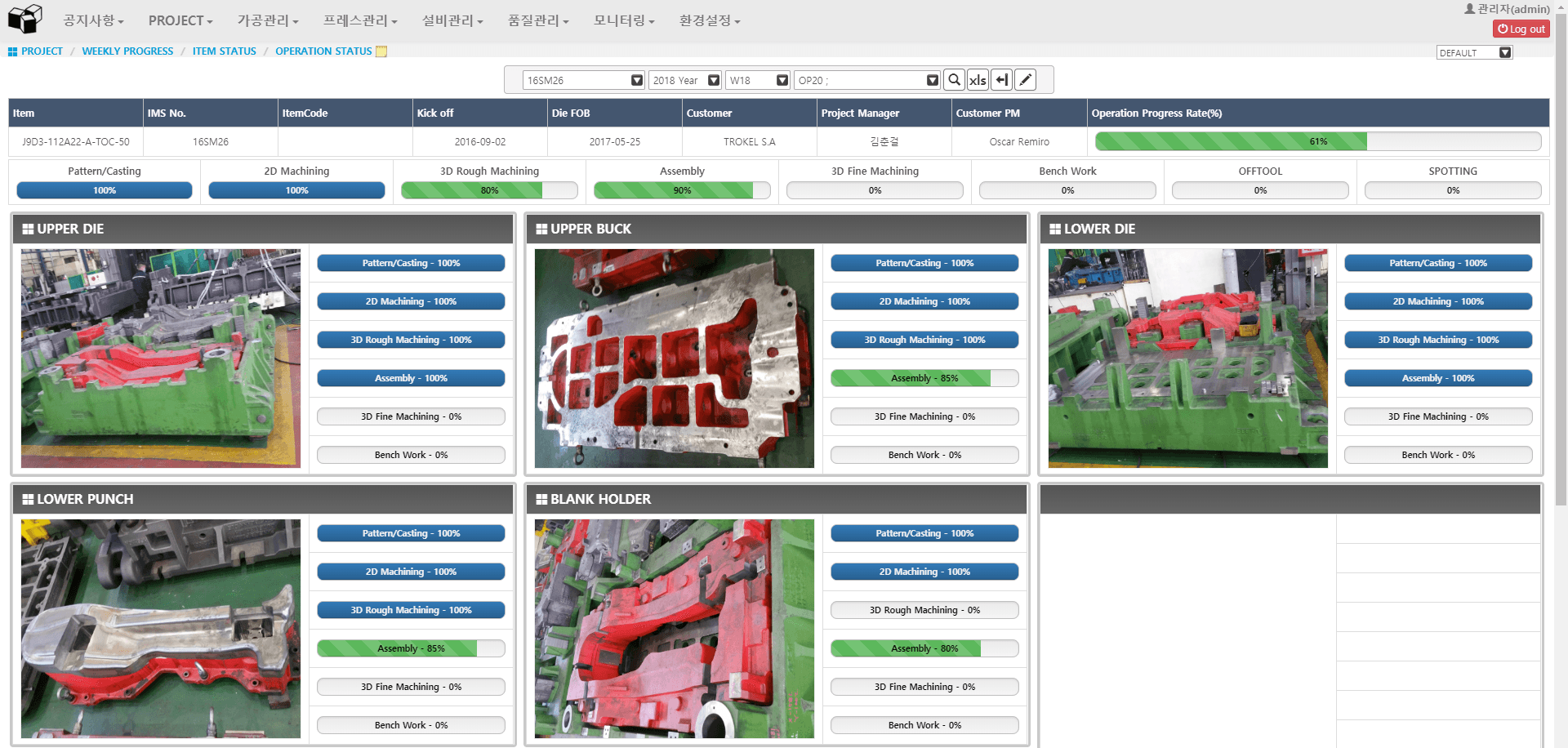Open the 16SM26 project dropdown
Image resolution: width=1568 pixels, height=748 pixels.
pyautogui.click(x=636, y=79)
